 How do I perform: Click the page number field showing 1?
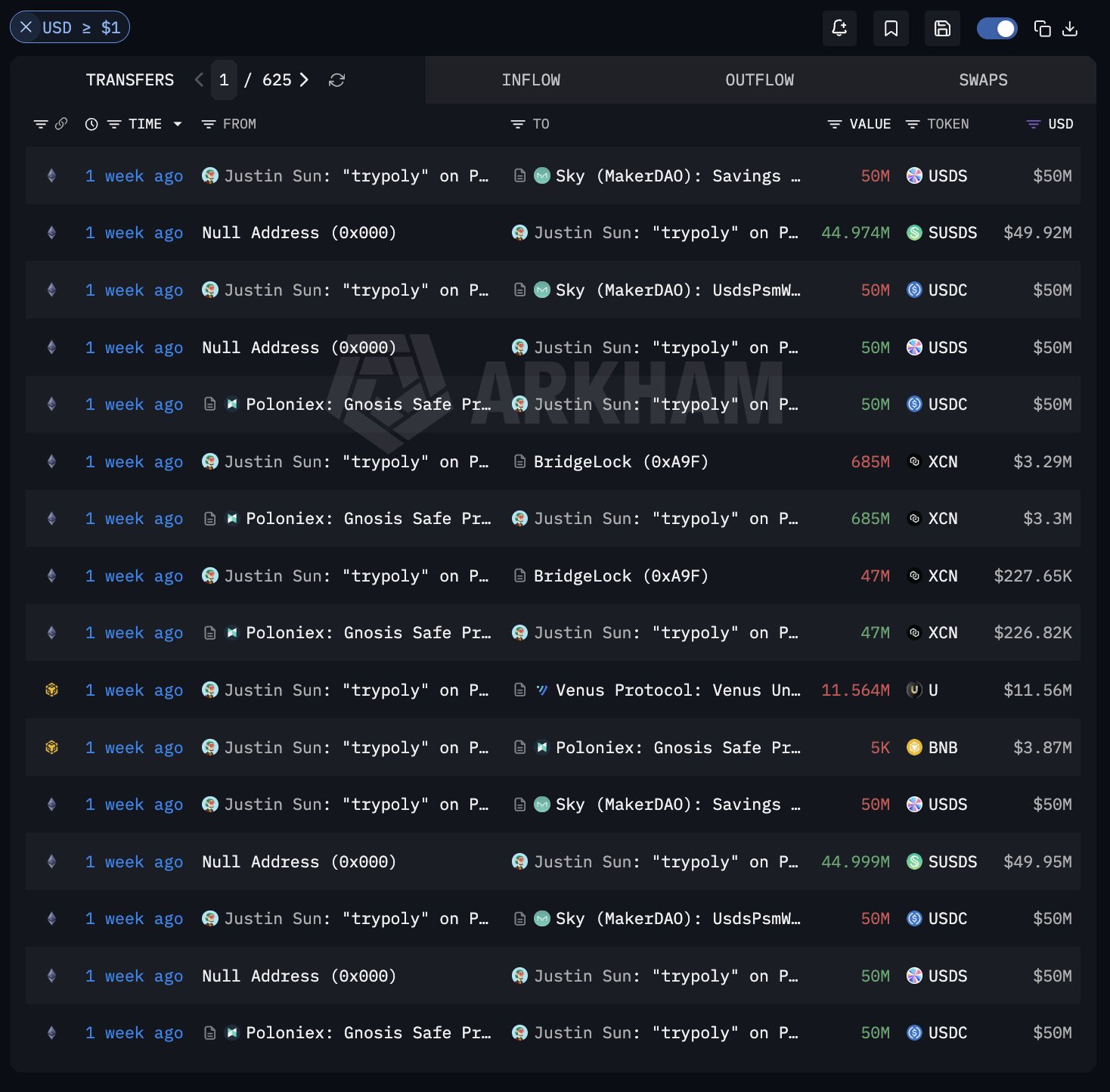pyautogui.click(x=224, y=79)
